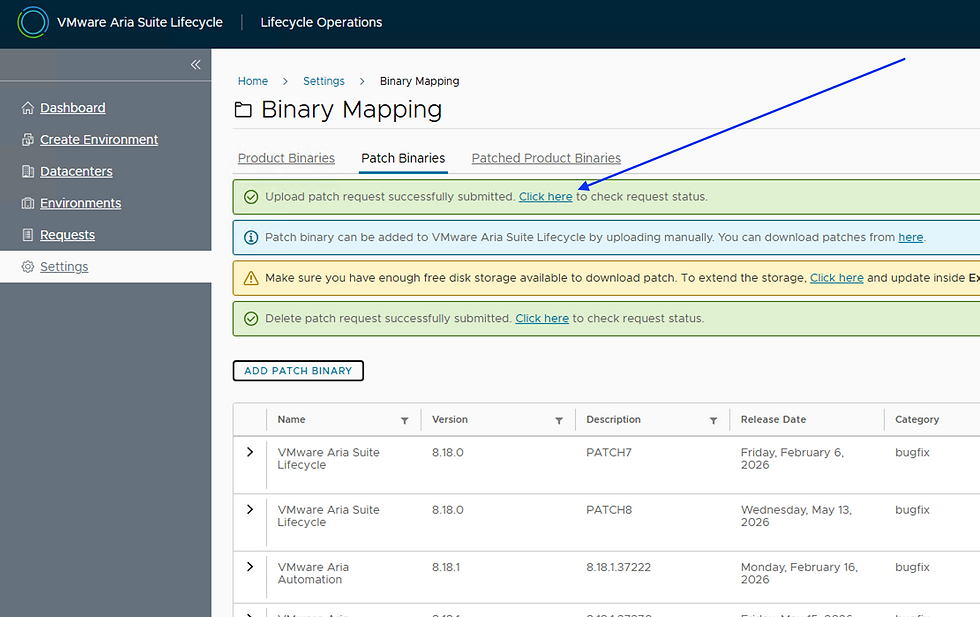Click the PATCH8 description cell
This screenshot has width=980, height=617.
click(609, 510)
